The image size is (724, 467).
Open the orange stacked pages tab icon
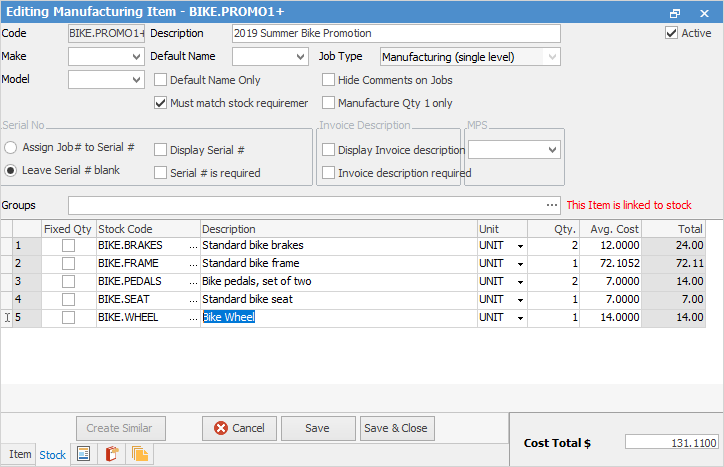pyautogui.click(x=139, y=454)
